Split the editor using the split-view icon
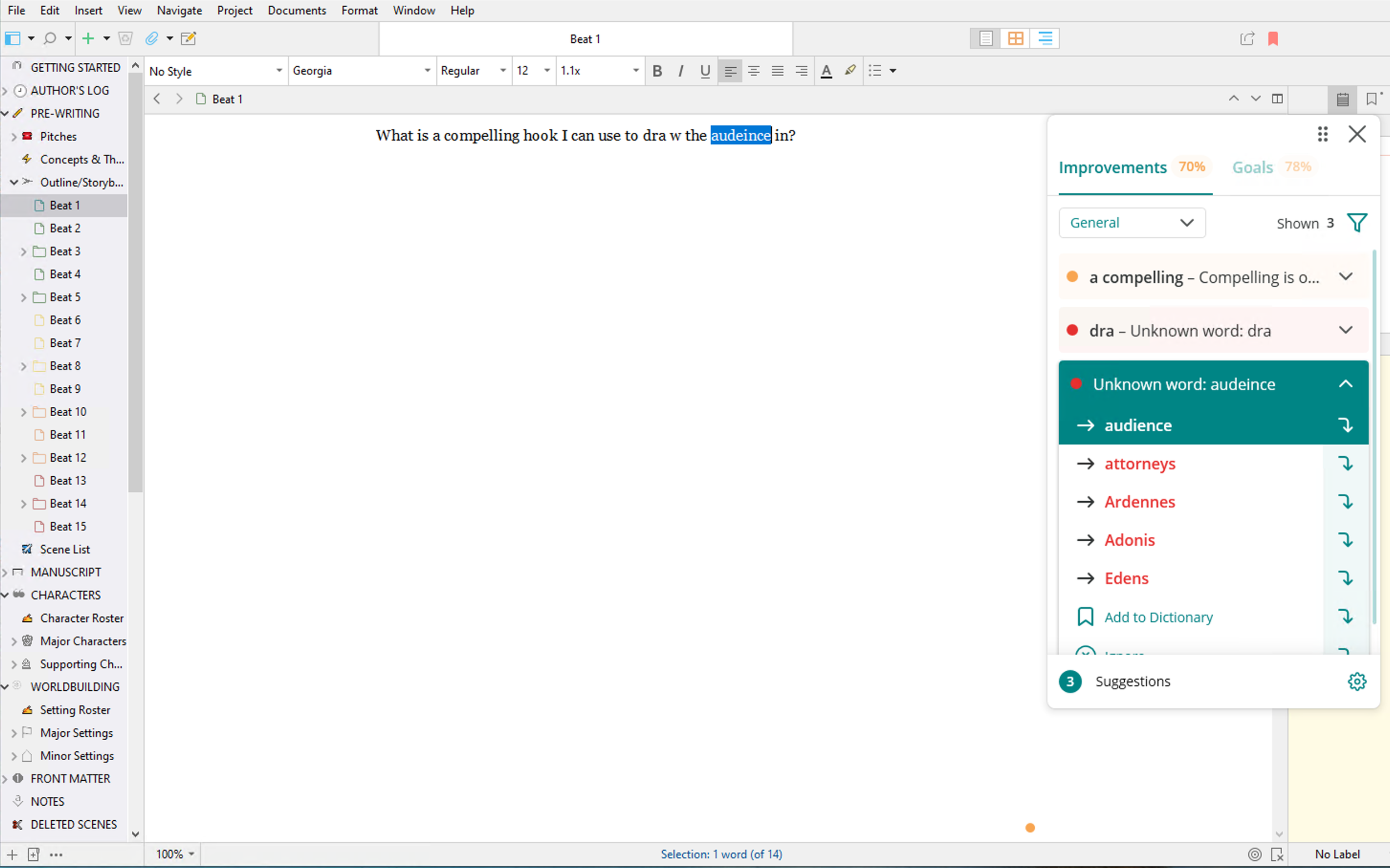 pos(1278,99)
